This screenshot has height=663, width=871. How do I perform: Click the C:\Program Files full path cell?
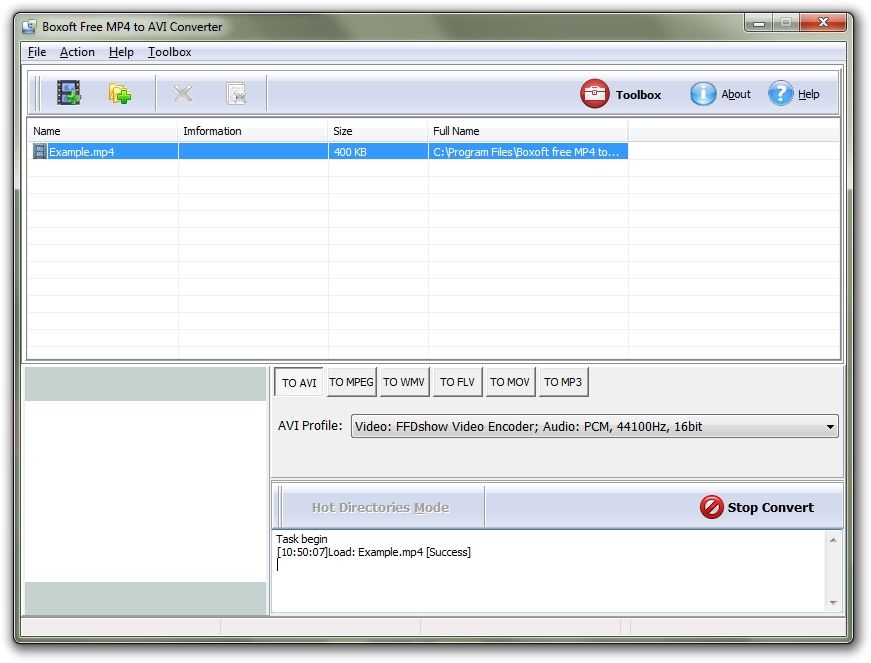528,152
